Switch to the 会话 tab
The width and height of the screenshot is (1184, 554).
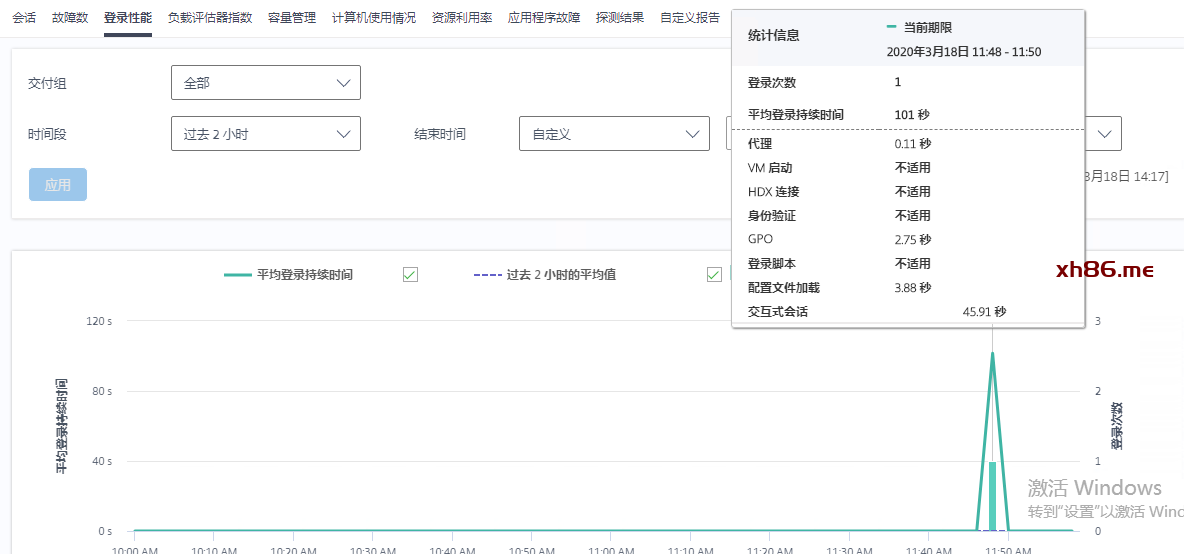(x=24, y=18)
